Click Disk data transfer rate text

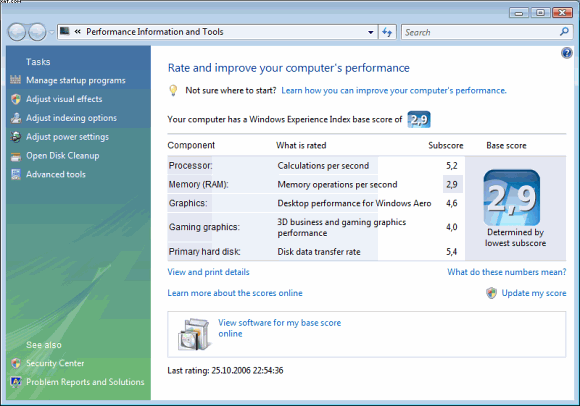click(319, 252)
